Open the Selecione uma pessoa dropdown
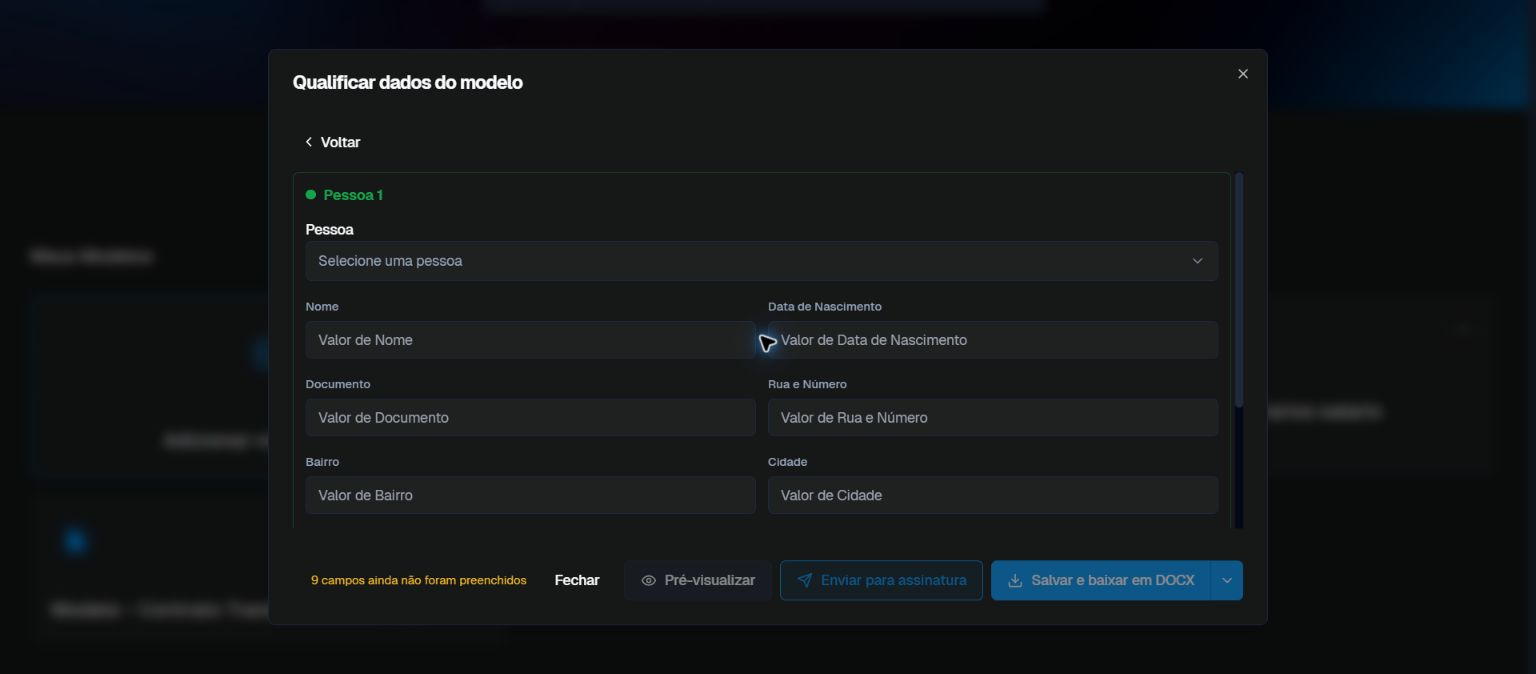This screenshot has height=674, width=1536. tap(762, 261)
